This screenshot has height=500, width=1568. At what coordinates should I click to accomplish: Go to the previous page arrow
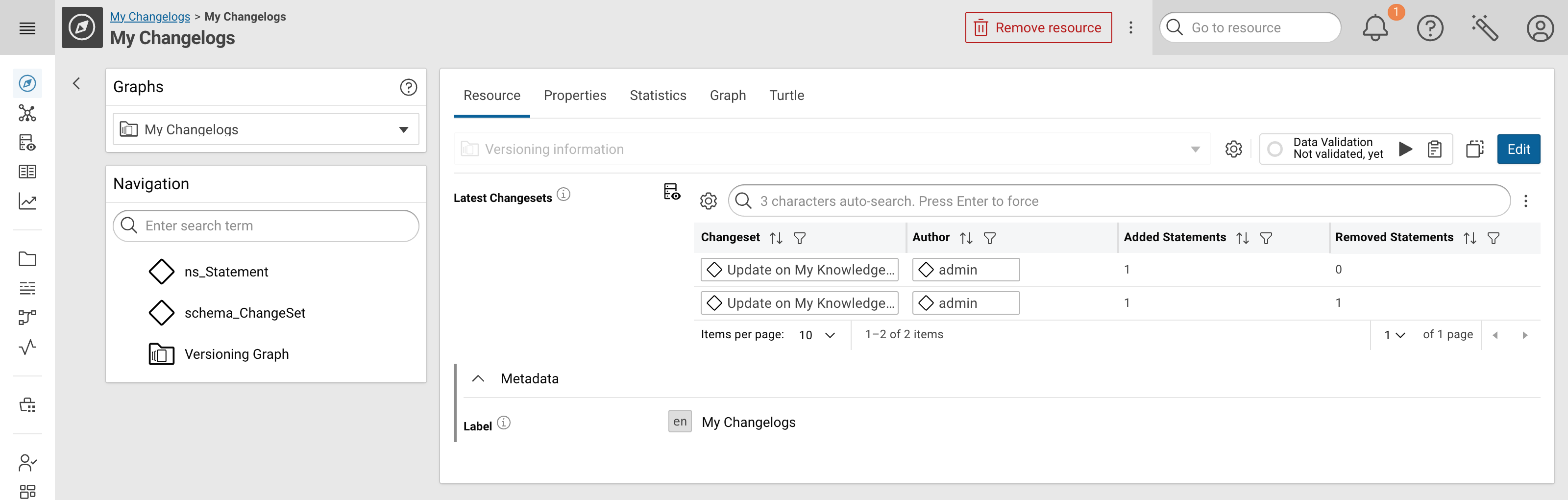point(1495,335)
